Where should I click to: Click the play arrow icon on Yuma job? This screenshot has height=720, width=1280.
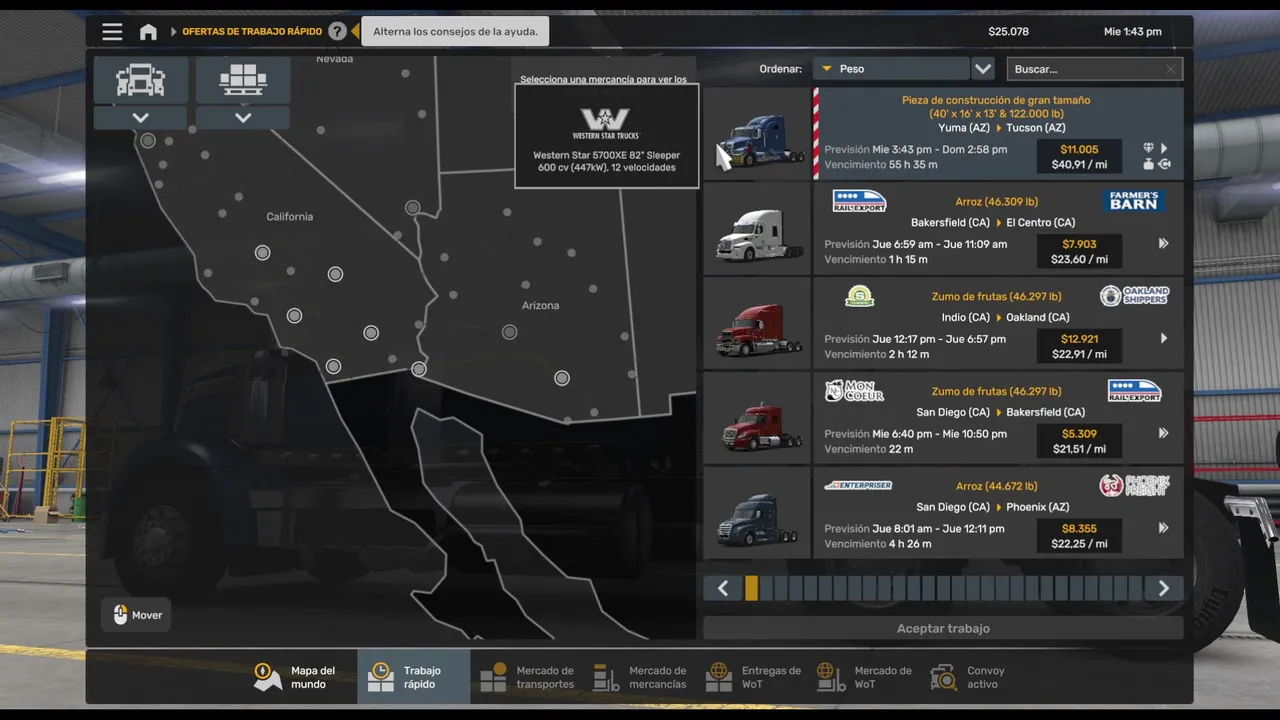click(1164, 148)
